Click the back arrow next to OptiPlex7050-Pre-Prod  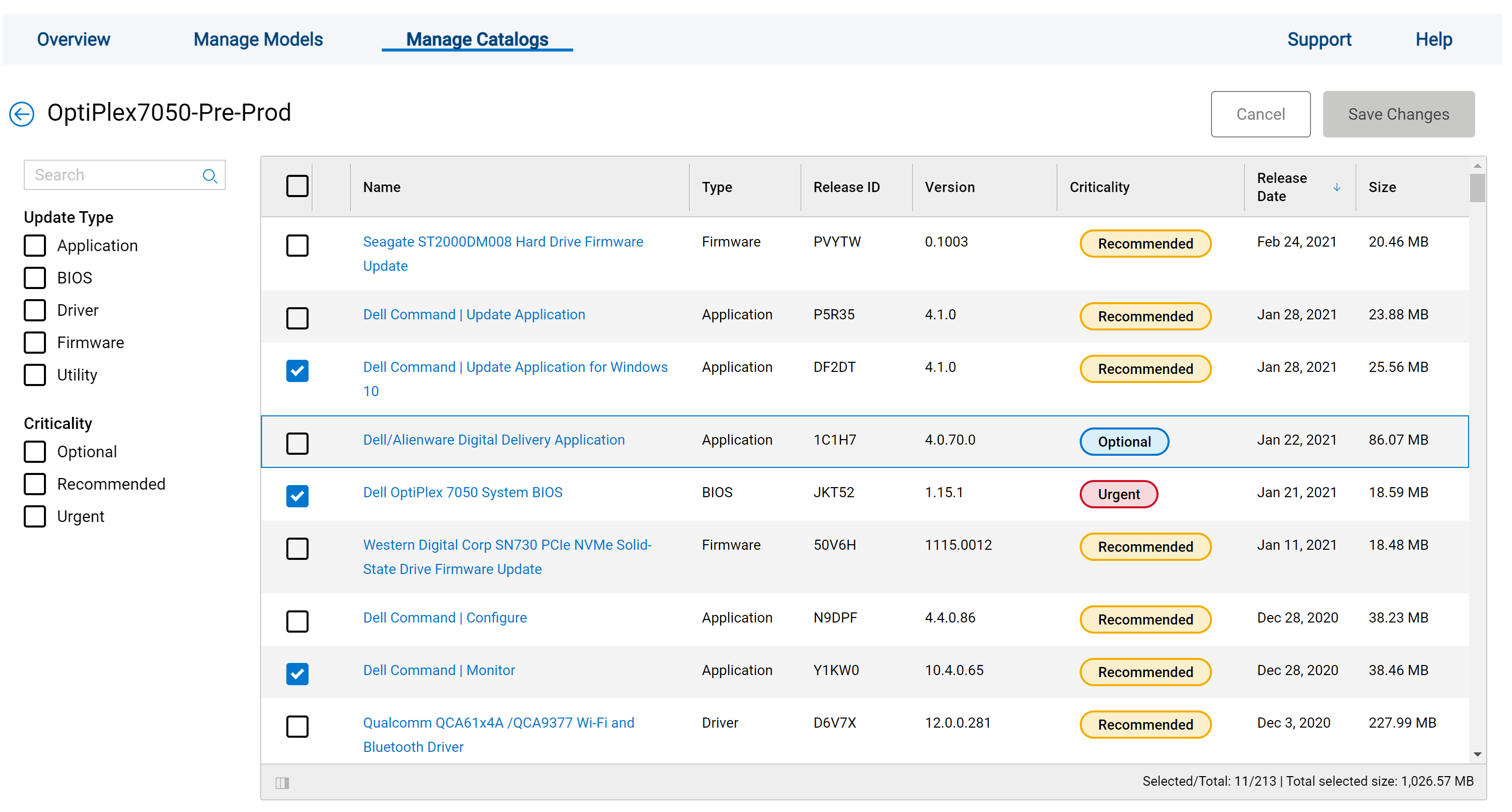tap(22, 114)
